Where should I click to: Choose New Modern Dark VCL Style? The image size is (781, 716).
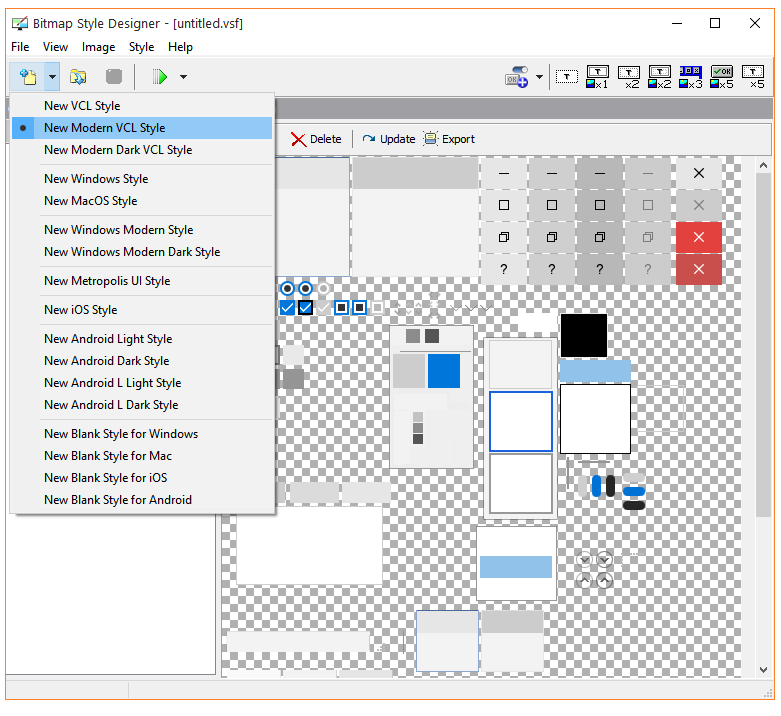point(142,150)
